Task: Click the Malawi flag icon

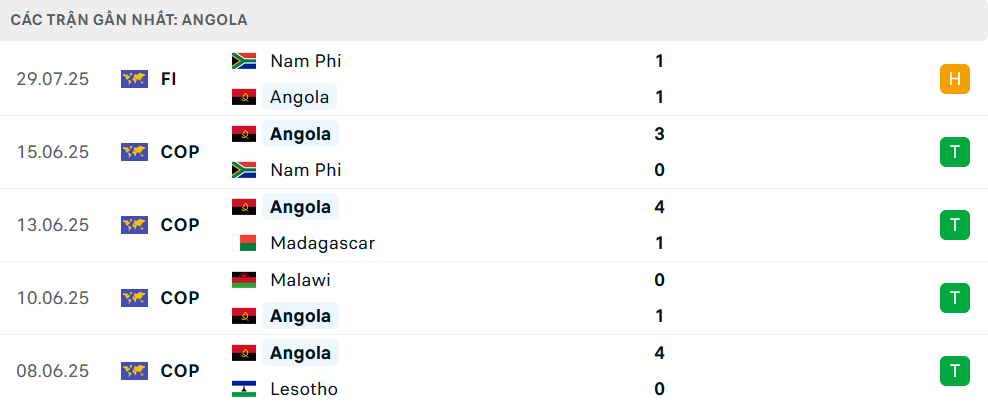Action: tap(244, 280)
